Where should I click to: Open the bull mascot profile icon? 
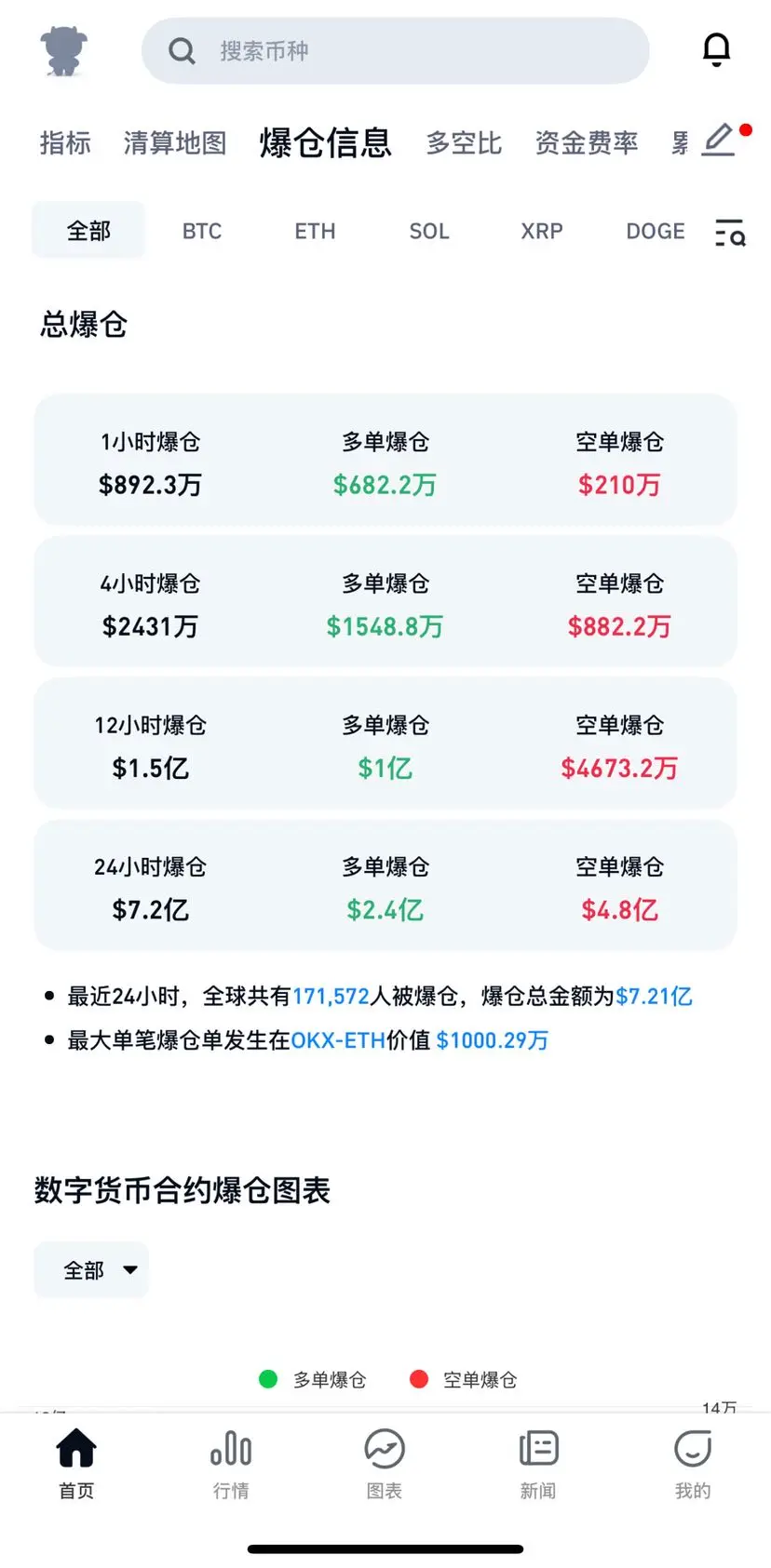(x=64, y=50)
